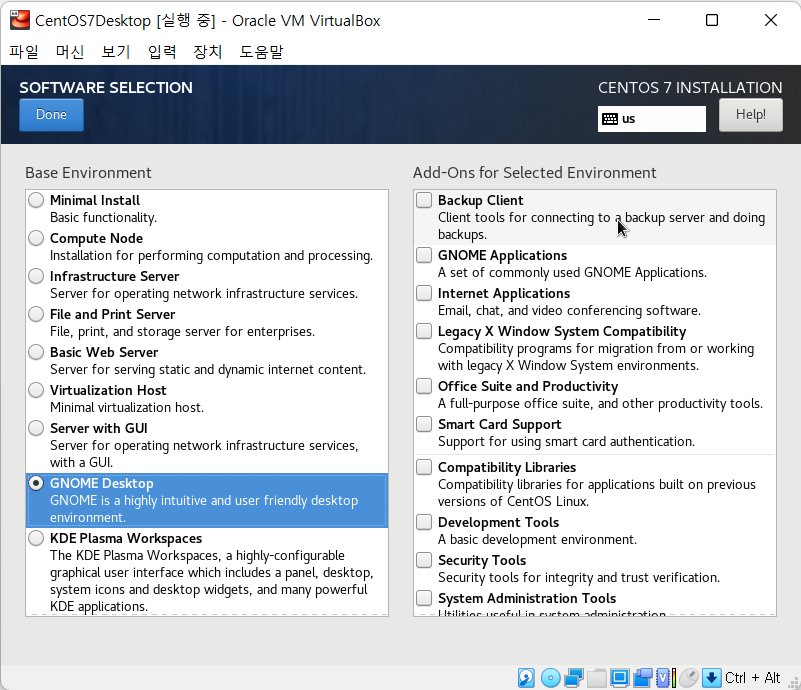This screenshot has height=690, width=801.
Task: Click the CPU load meter in the status bar
Action: coord(674,678)
